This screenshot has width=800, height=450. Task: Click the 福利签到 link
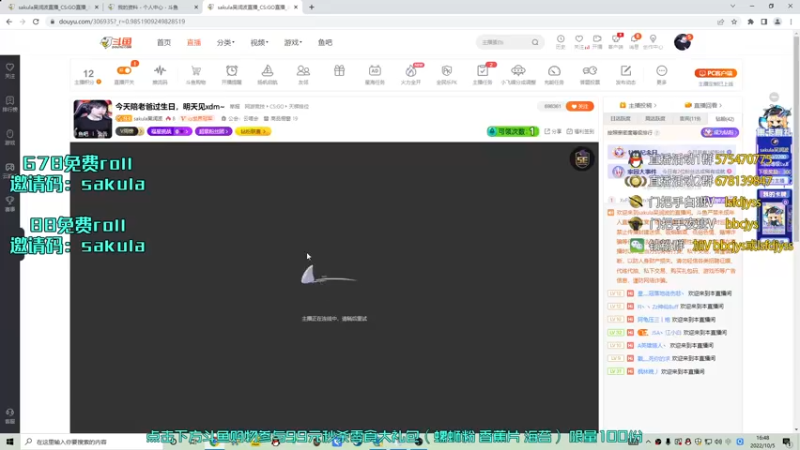click(580, 131)
